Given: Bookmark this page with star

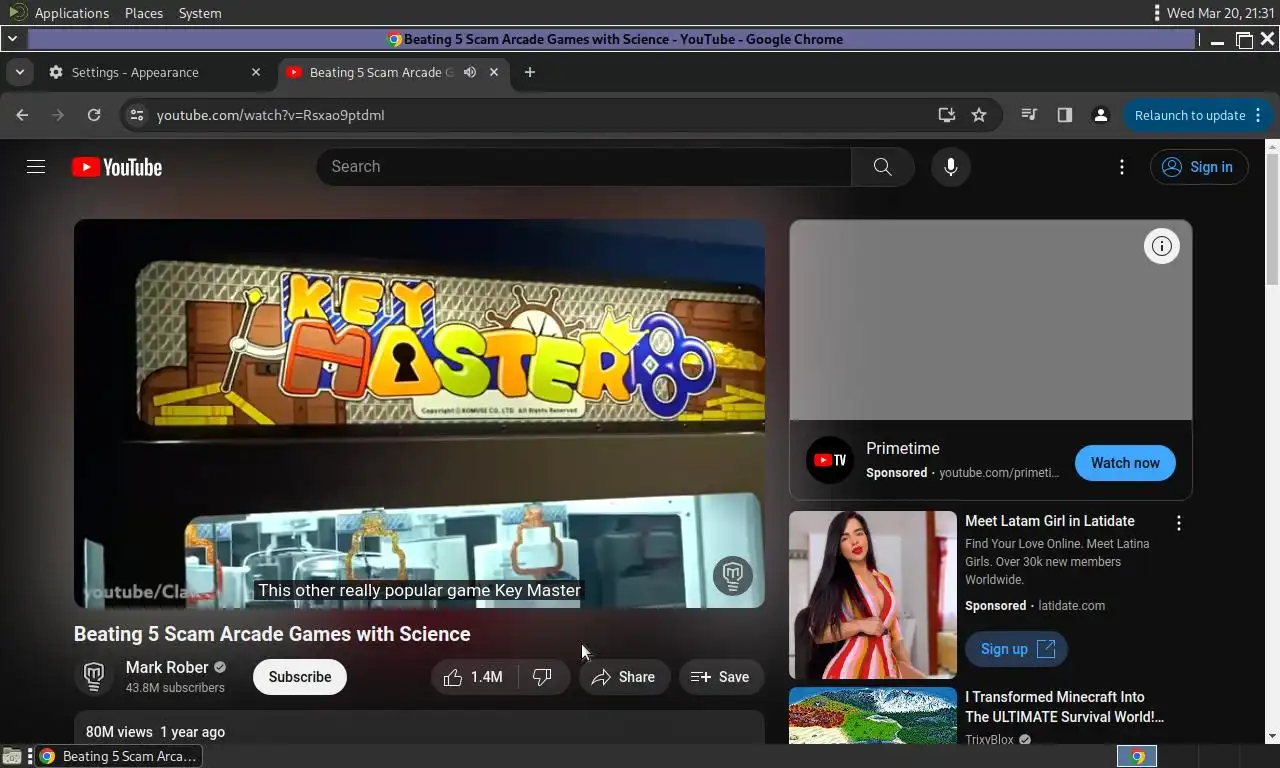Looking at the screenshot, I should pos(979,115).
